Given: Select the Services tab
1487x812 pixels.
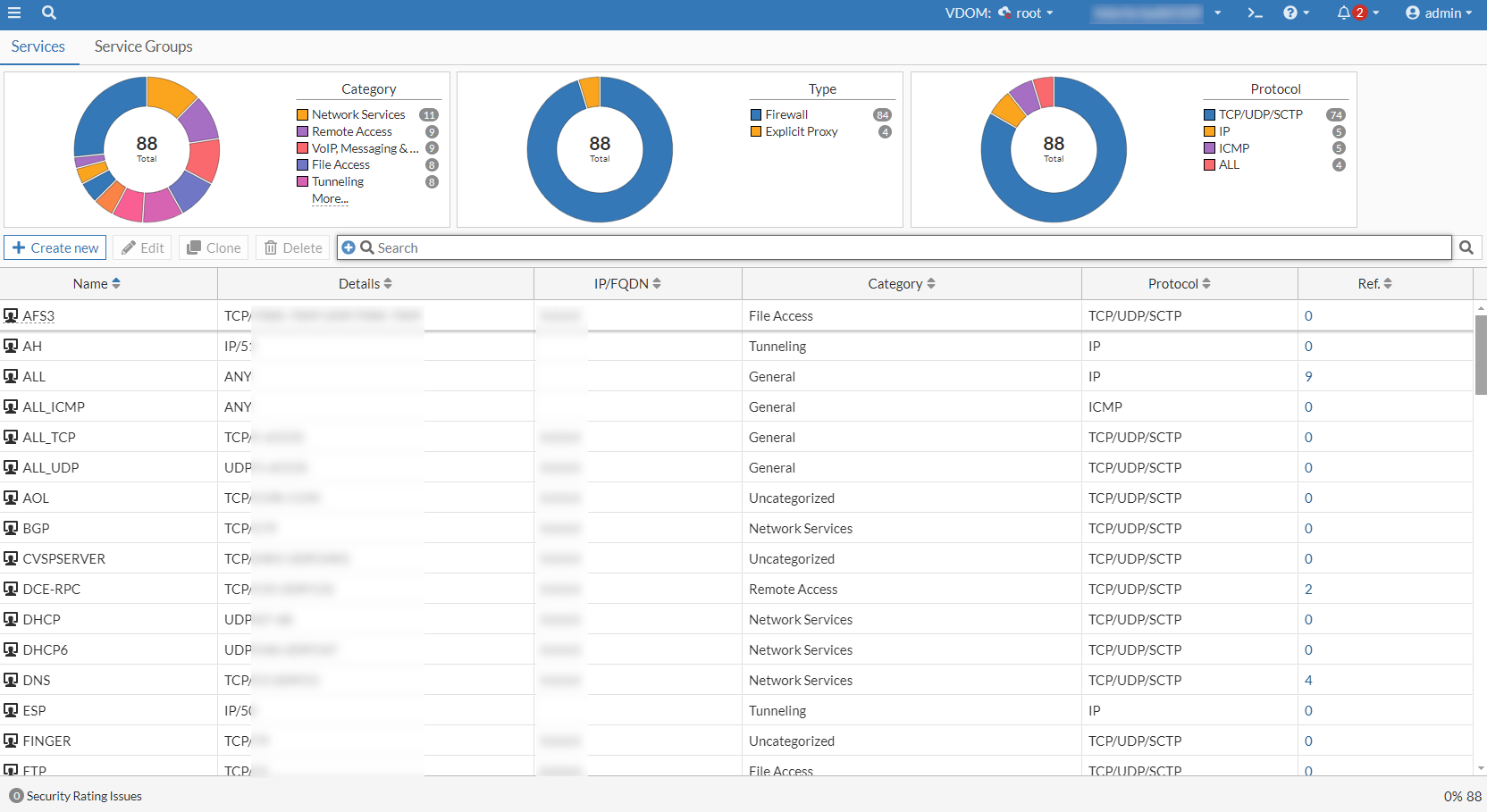Looking at the screenshot, I should 38,46.
